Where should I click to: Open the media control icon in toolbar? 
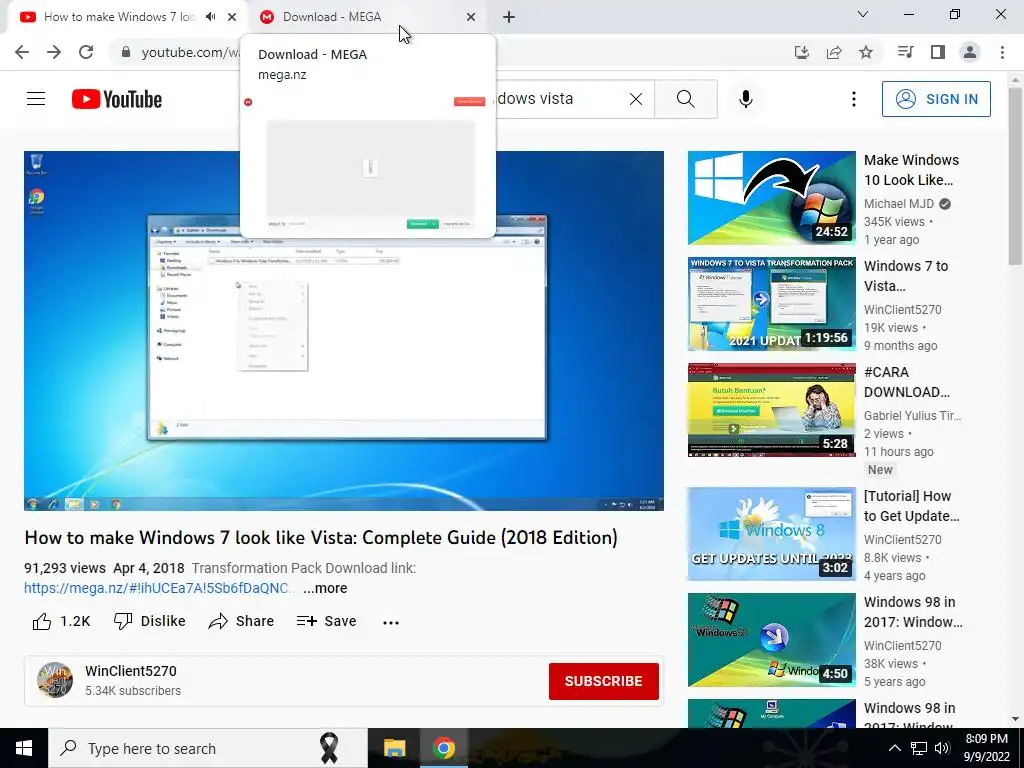[x=905, y=52]
